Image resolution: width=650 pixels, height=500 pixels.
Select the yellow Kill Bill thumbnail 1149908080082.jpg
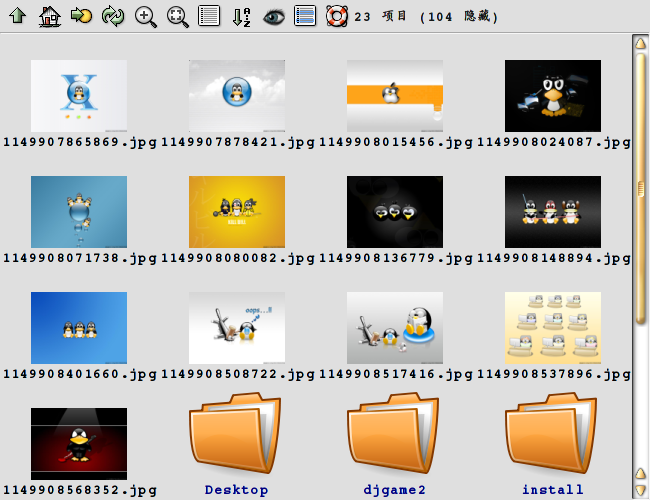pyautogui.click(x=237, y=212)
